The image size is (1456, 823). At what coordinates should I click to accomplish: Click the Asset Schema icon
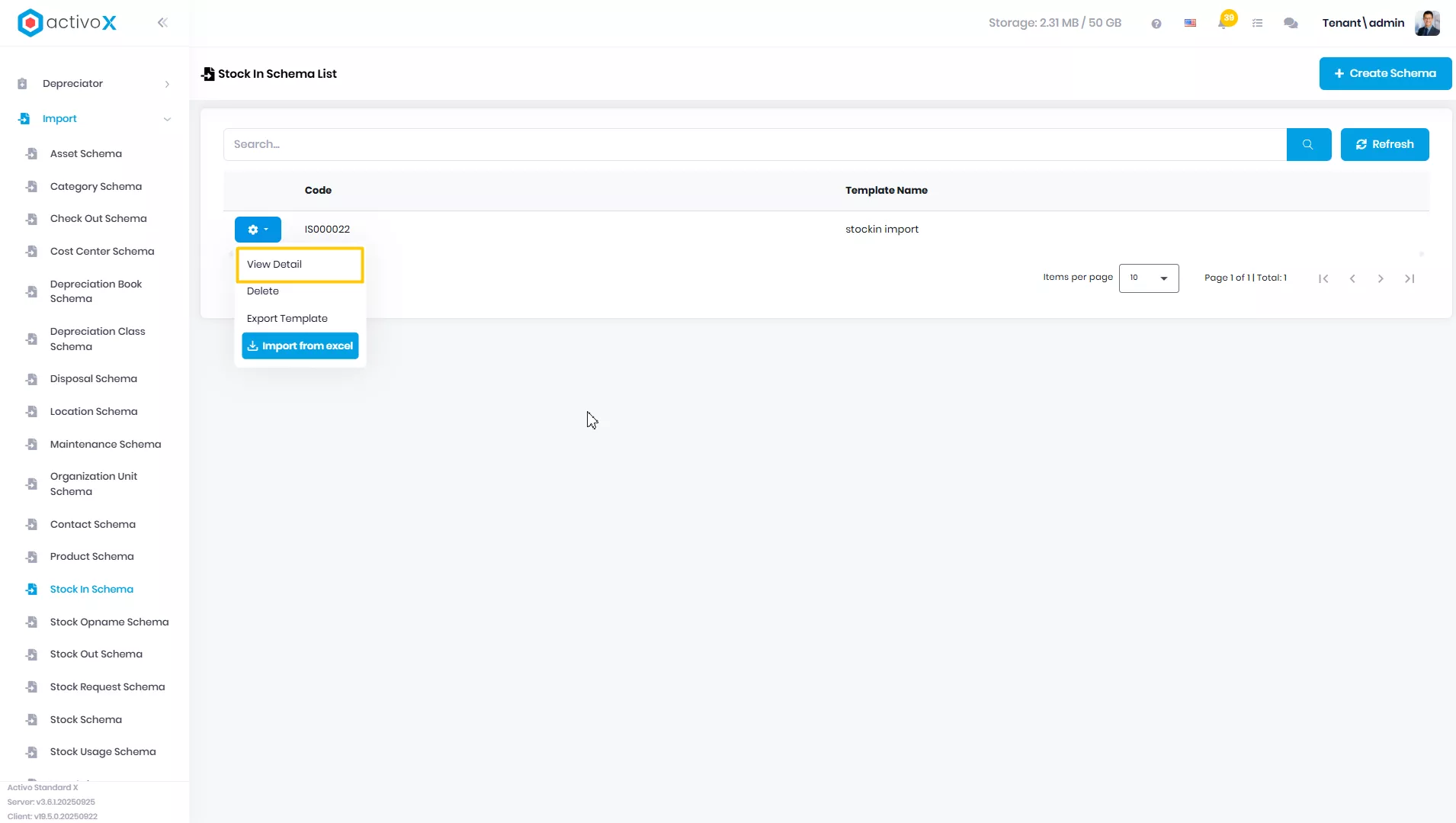(31, 154)
